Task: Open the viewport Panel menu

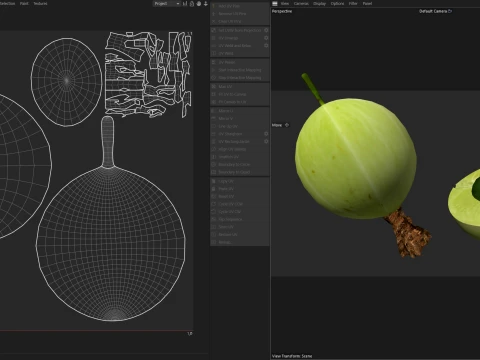Action: pos(367,3)
